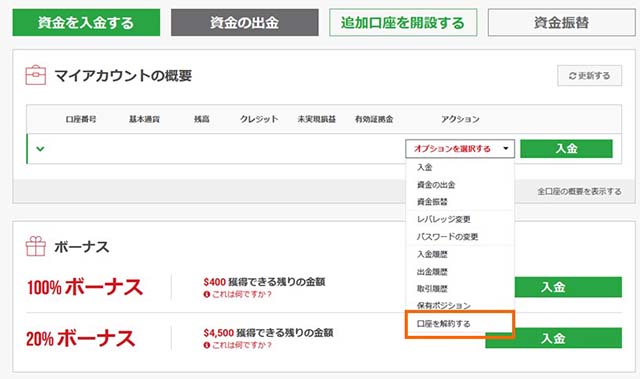Click the info icon under $4,500 bonus text
This screenshot has width=640, height=379.
[207, 345]
